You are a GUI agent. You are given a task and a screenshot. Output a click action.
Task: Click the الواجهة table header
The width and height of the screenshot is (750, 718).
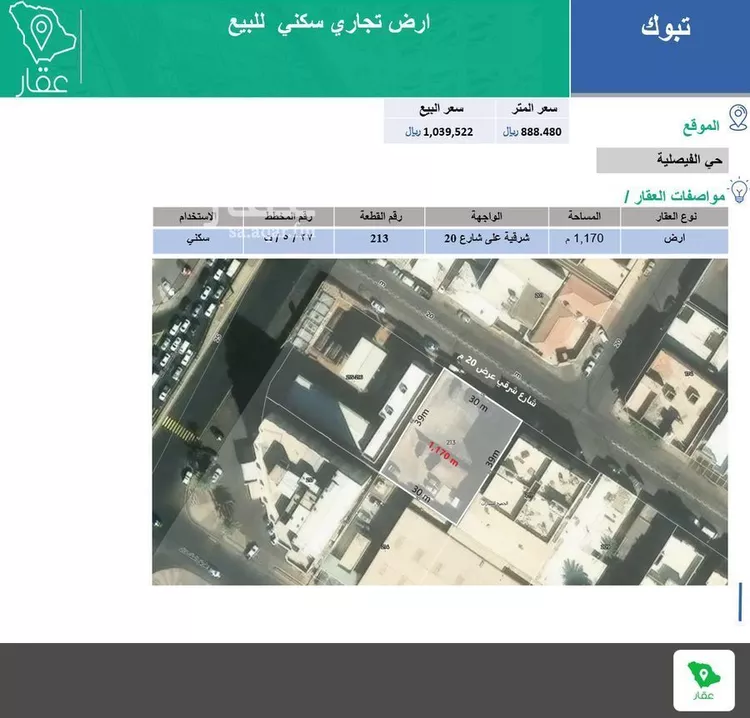click(x=486, y=216)
